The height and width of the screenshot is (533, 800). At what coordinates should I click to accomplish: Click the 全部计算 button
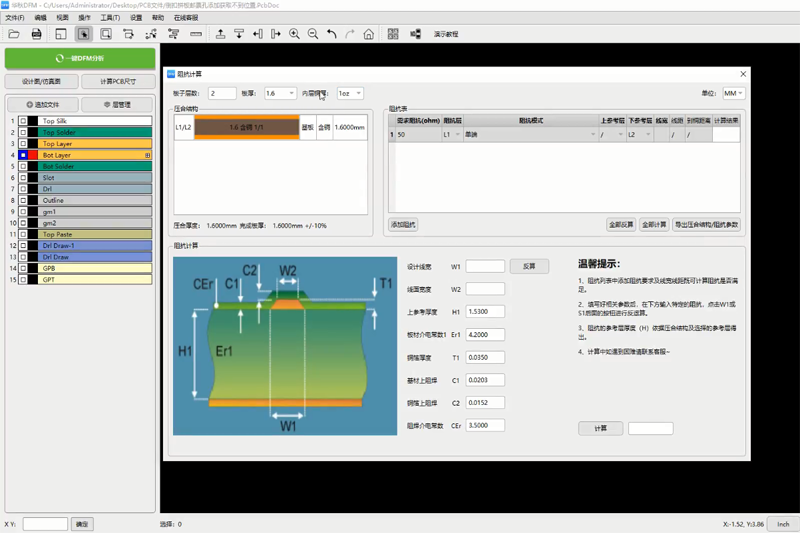tap(654, 225)
